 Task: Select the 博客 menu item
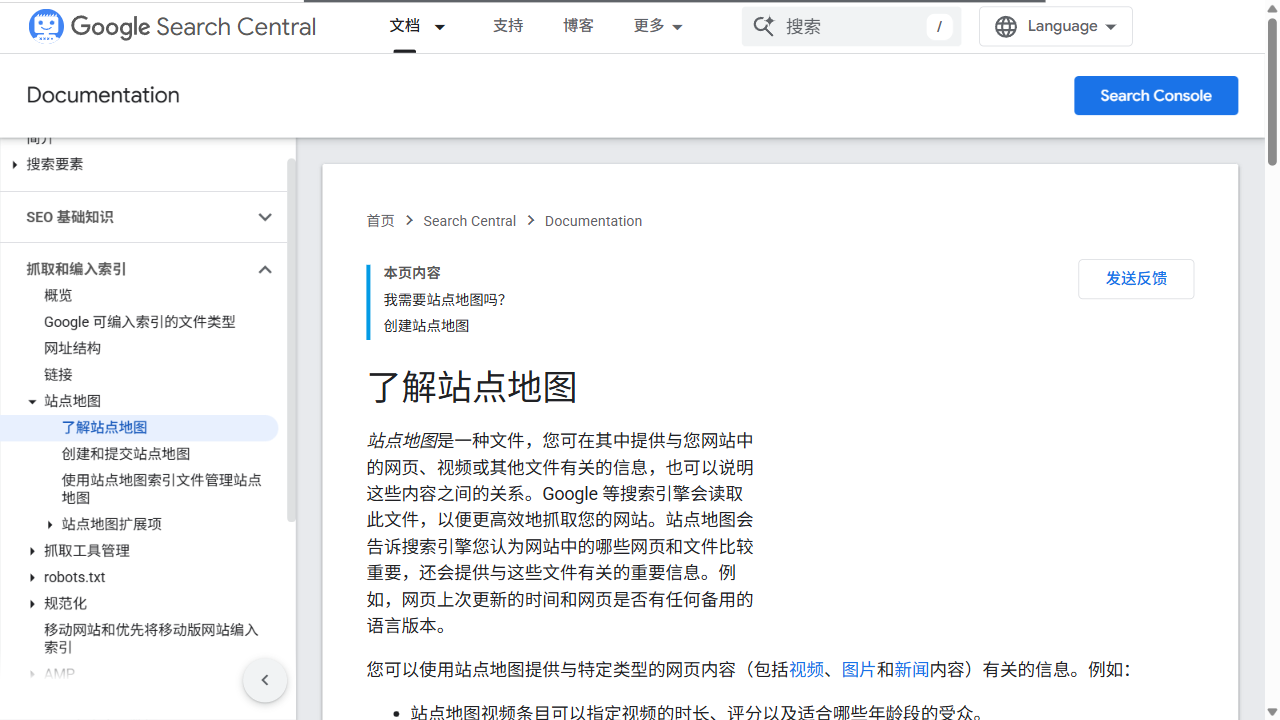(578, 26)
